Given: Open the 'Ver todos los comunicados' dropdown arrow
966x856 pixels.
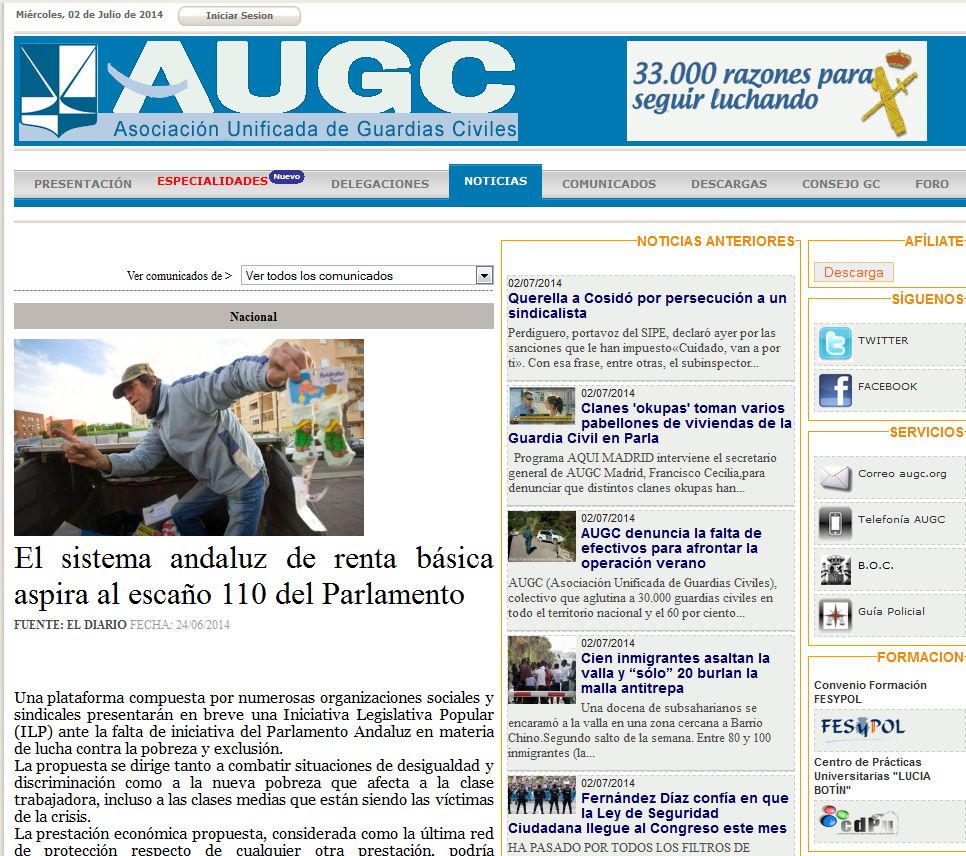Looking at the screenshot, I should click(484, 276).
